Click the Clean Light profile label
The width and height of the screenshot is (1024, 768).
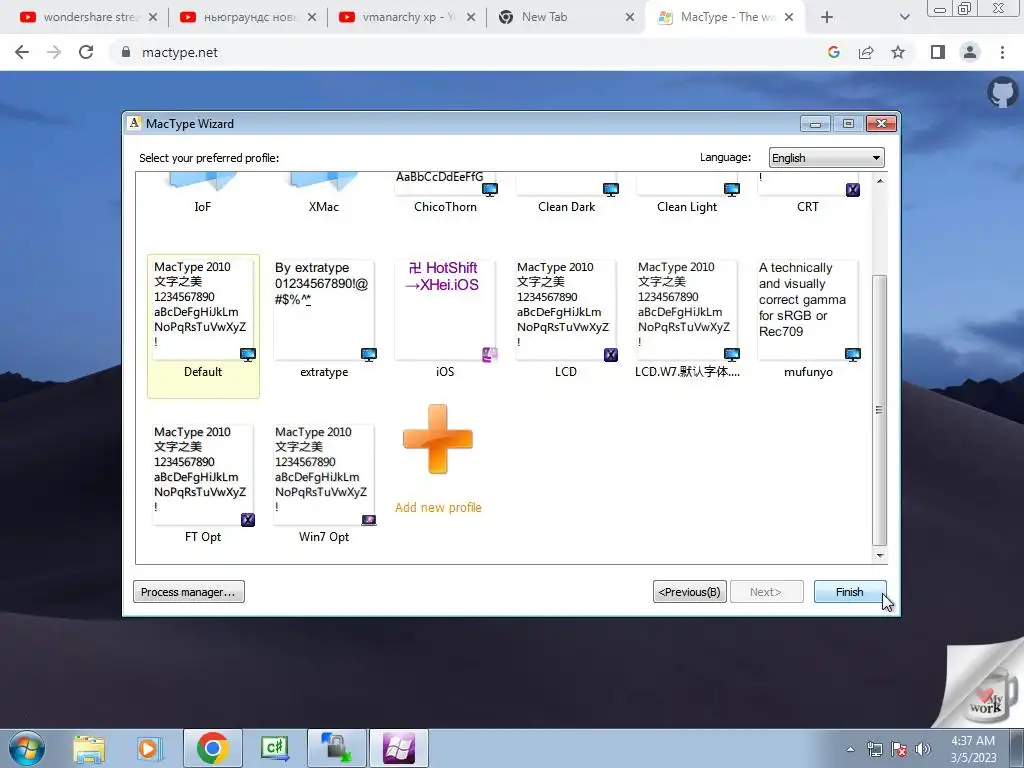687,207
